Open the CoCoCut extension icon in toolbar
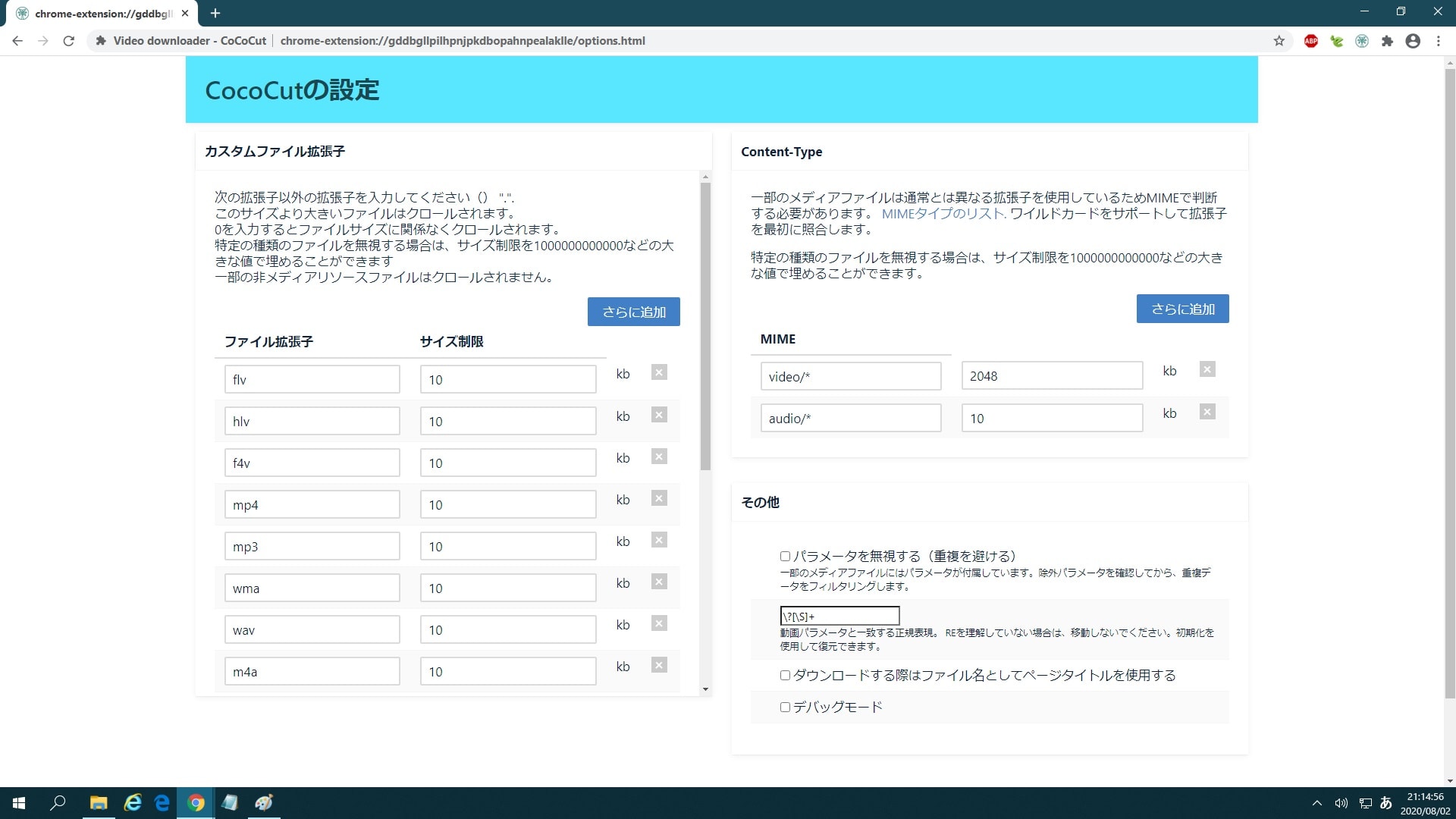 tap(1362, 41)
